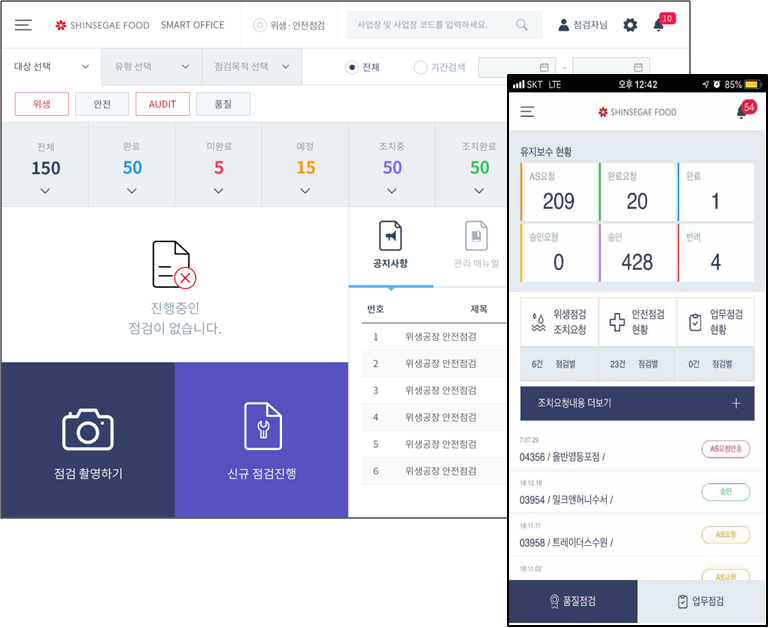
Task: Open mobile notification bell with badge 54
Action: 742,111
